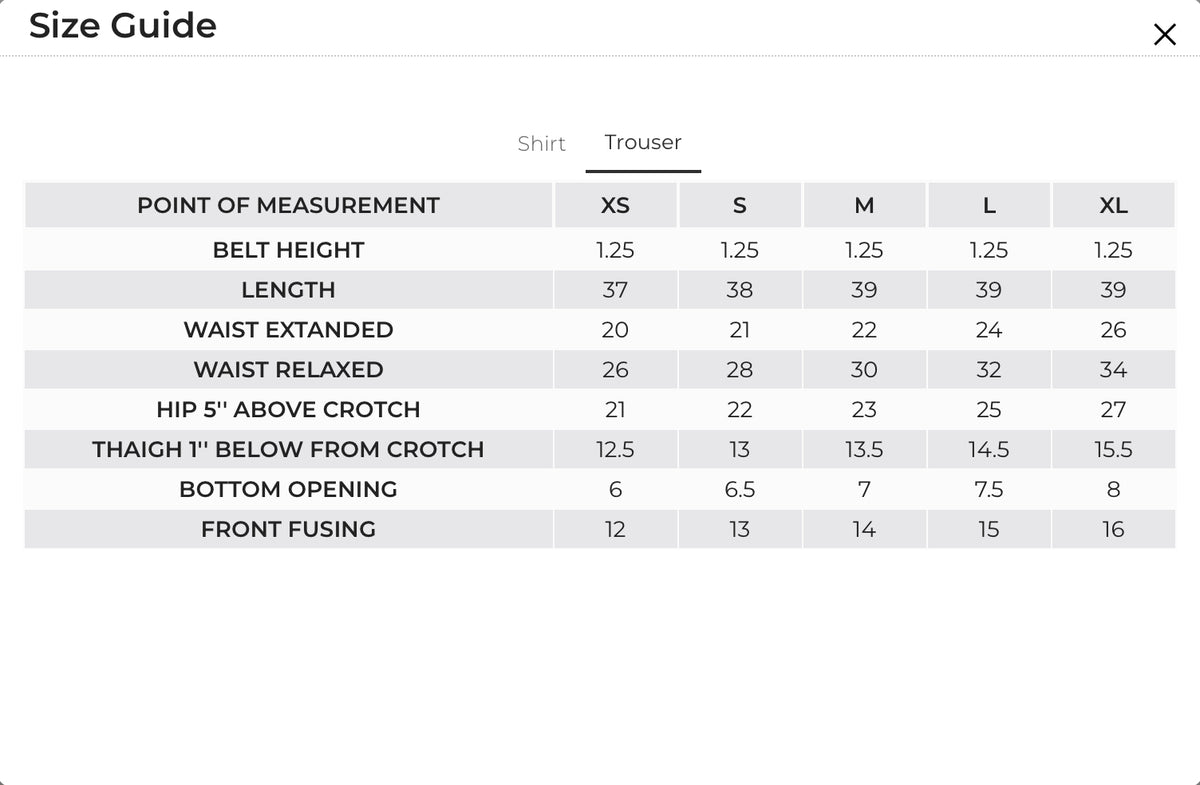Click the POINT OF MEASUREMENT header
Viewport: 1200px width, 785px height.
click(288, 206)
